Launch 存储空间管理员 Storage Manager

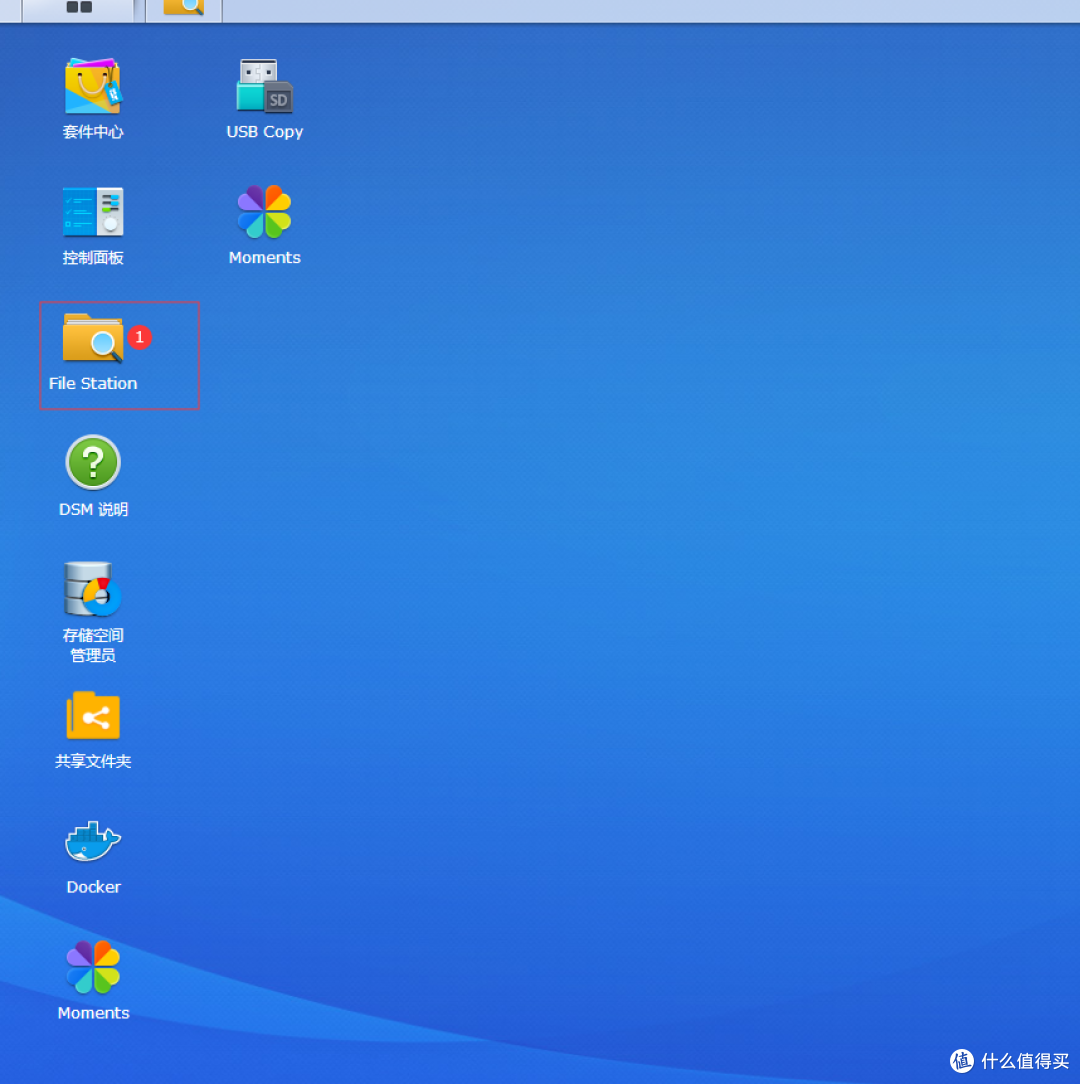pos(93,589)
